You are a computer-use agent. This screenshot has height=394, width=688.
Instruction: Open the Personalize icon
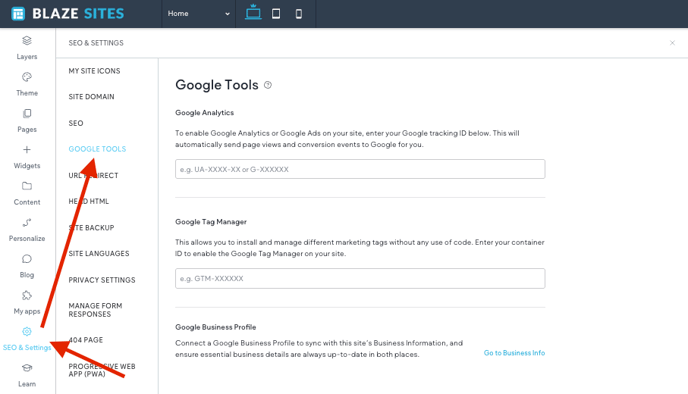coord(27,222)
